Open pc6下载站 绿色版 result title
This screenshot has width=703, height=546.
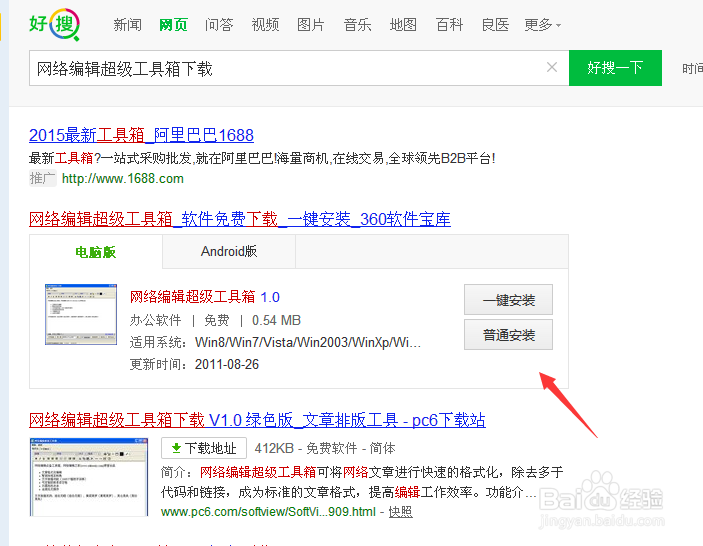coord(257,420)
